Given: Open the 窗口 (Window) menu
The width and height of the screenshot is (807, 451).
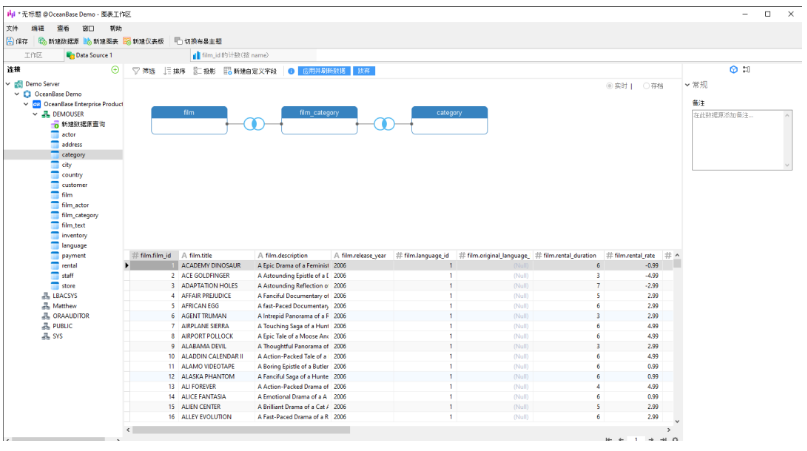Looking at the screenshot, I should 89,28.
